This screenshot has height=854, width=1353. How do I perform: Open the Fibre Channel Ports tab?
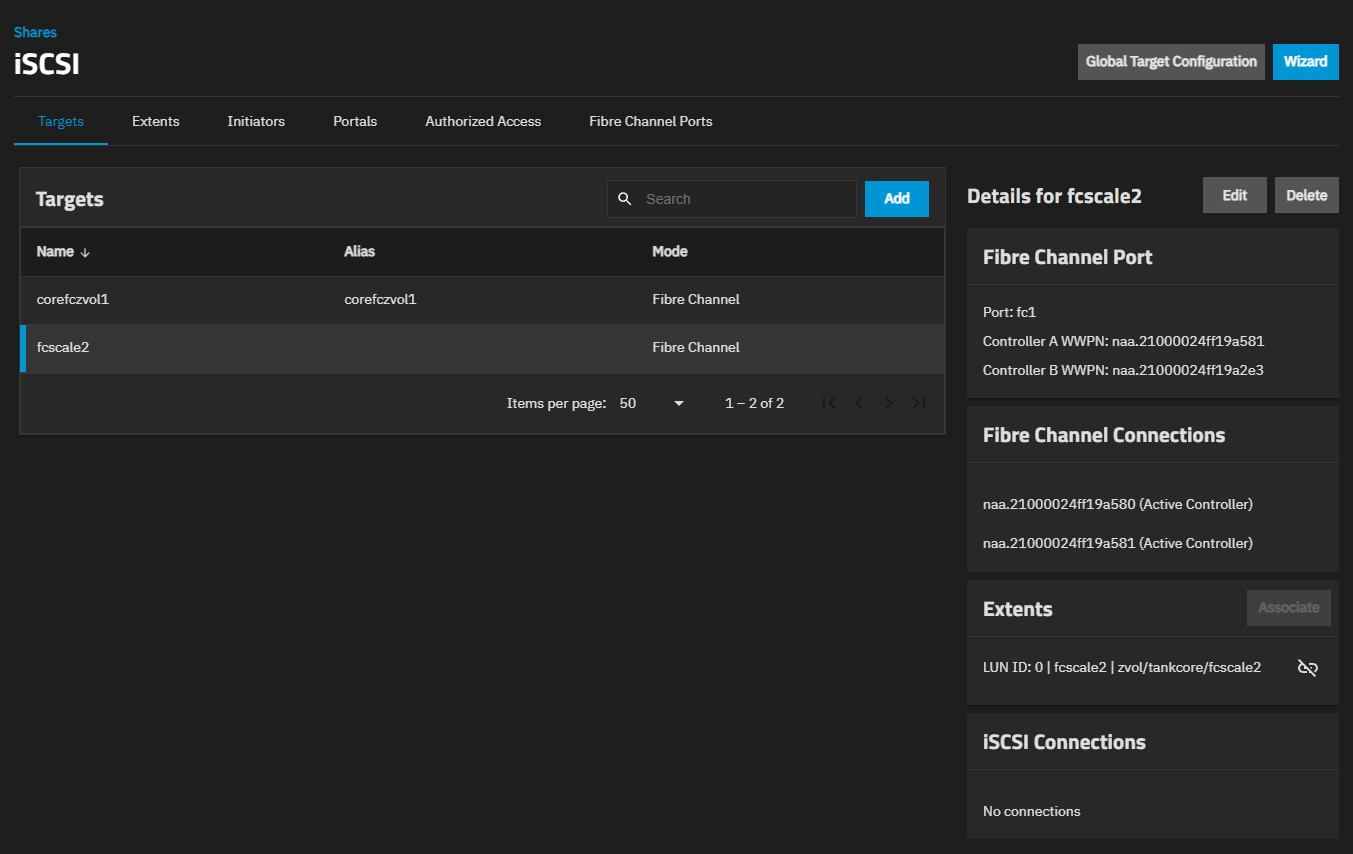click(x=650, y=121)
